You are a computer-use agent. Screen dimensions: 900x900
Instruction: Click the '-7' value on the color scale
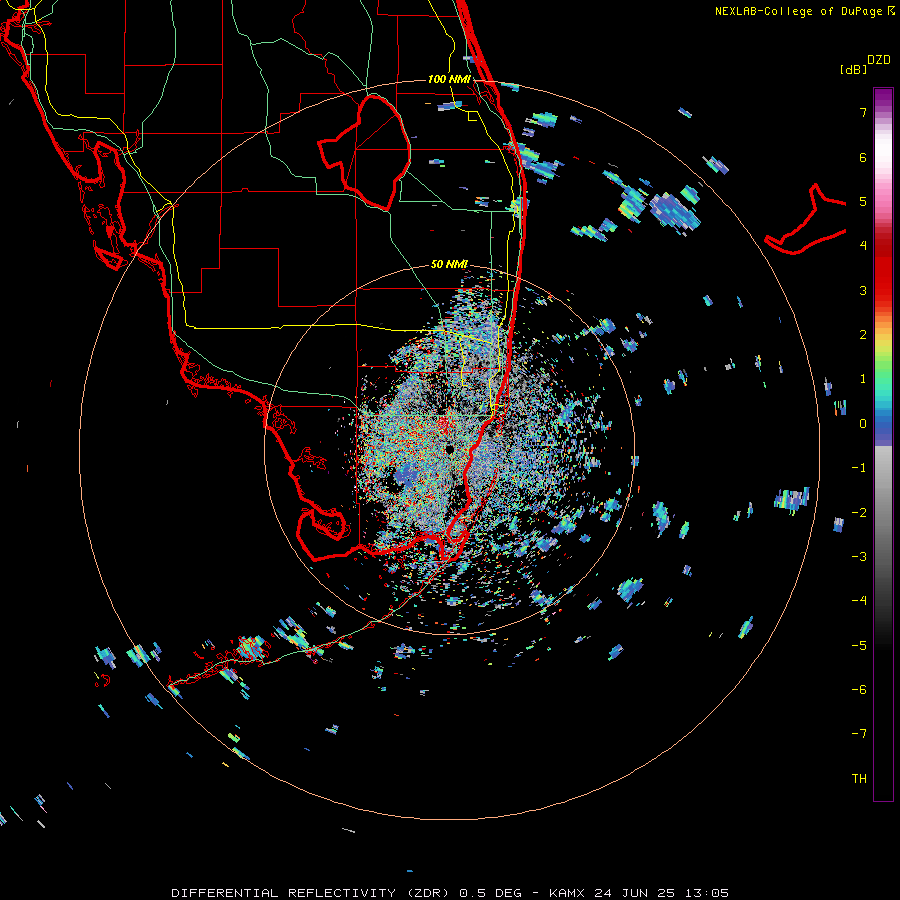click(859, 734)
